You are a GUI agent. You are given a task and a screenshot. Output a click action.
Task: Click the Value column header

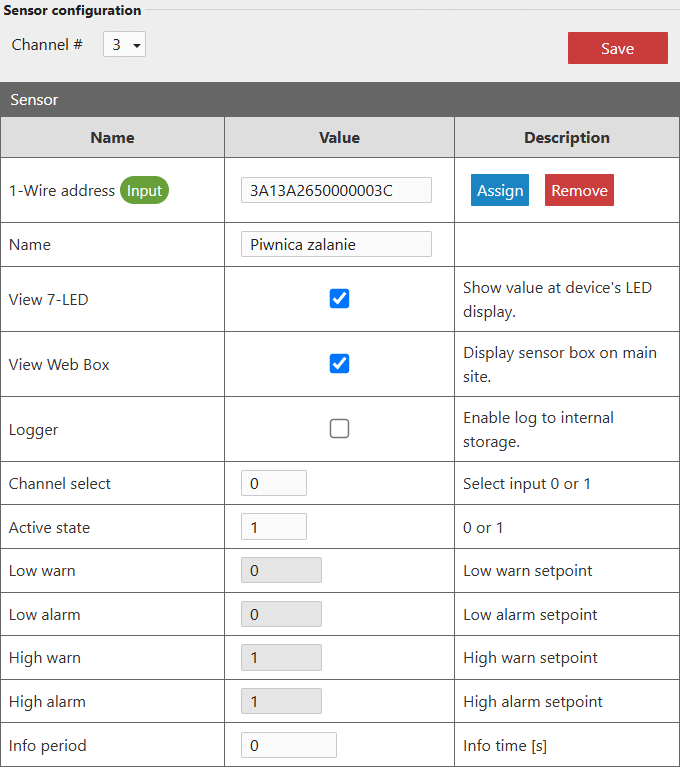[339, 138]
